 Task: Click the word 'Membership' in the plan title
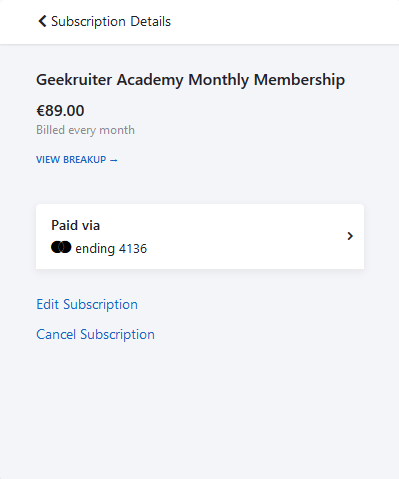(x=299, y=80)
